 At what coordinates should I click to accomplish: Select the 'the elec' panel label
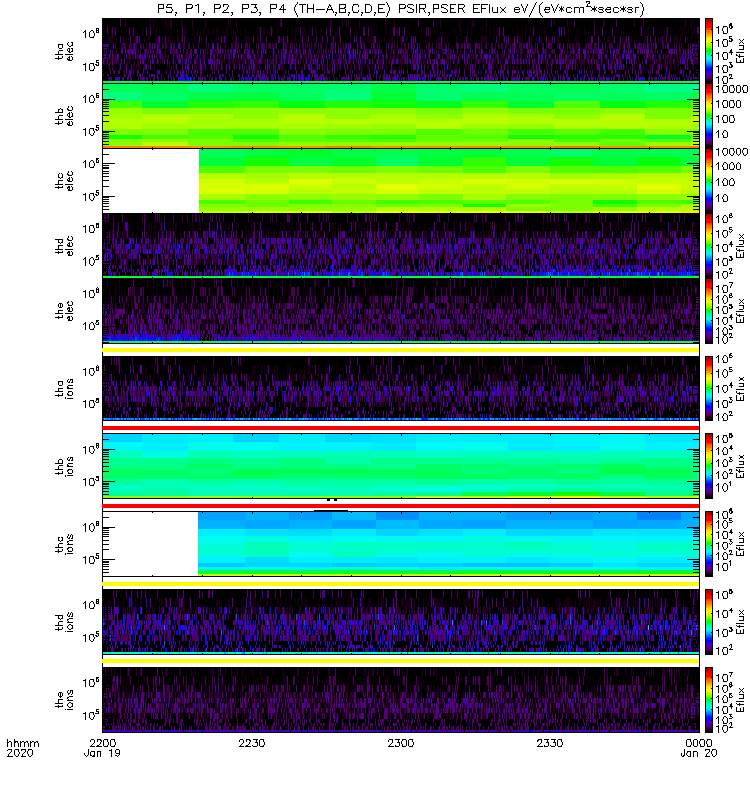point(65,310)
